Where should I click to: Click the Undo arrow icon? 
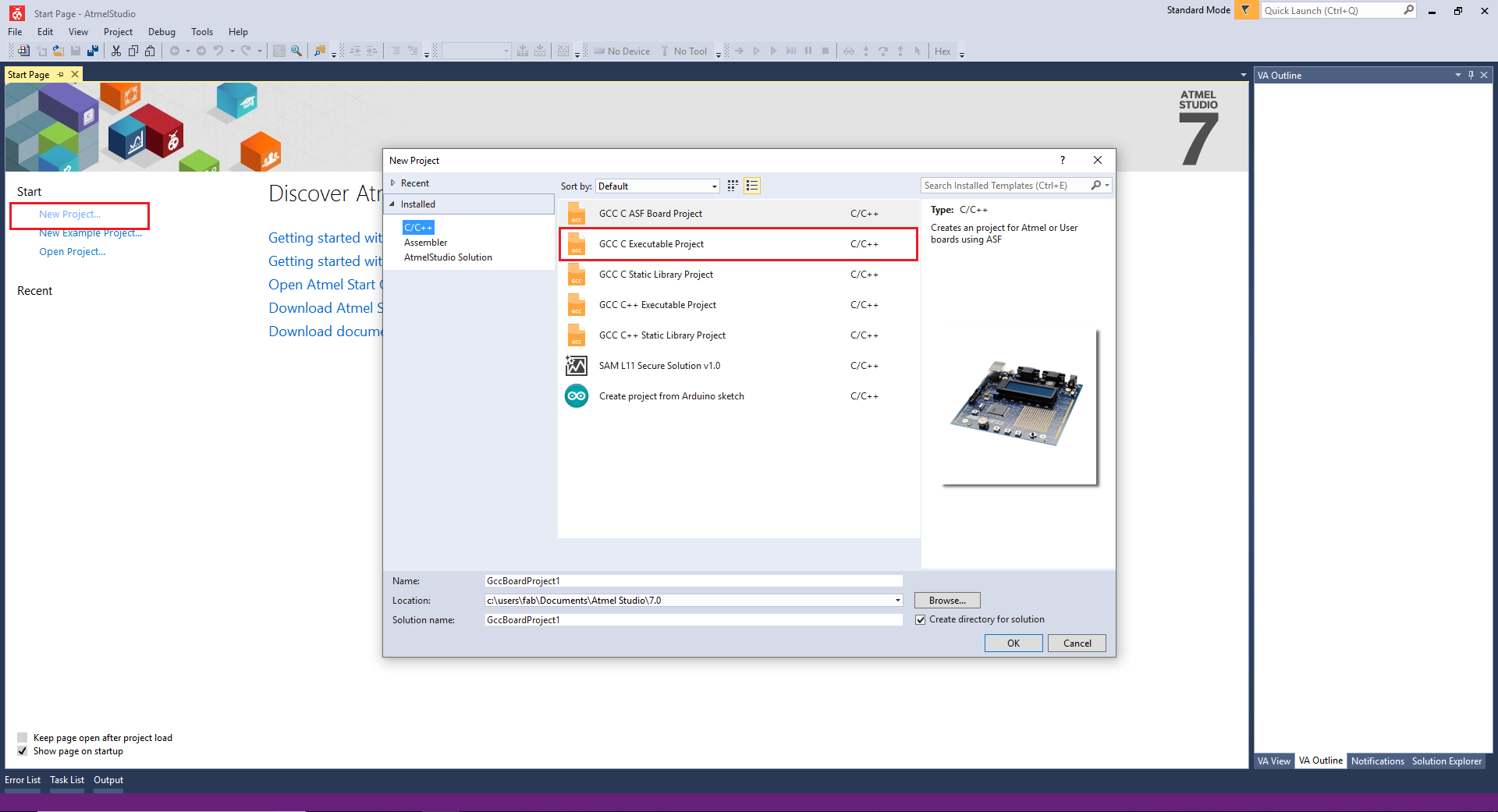pyautogui.click(x=218, y=51)
